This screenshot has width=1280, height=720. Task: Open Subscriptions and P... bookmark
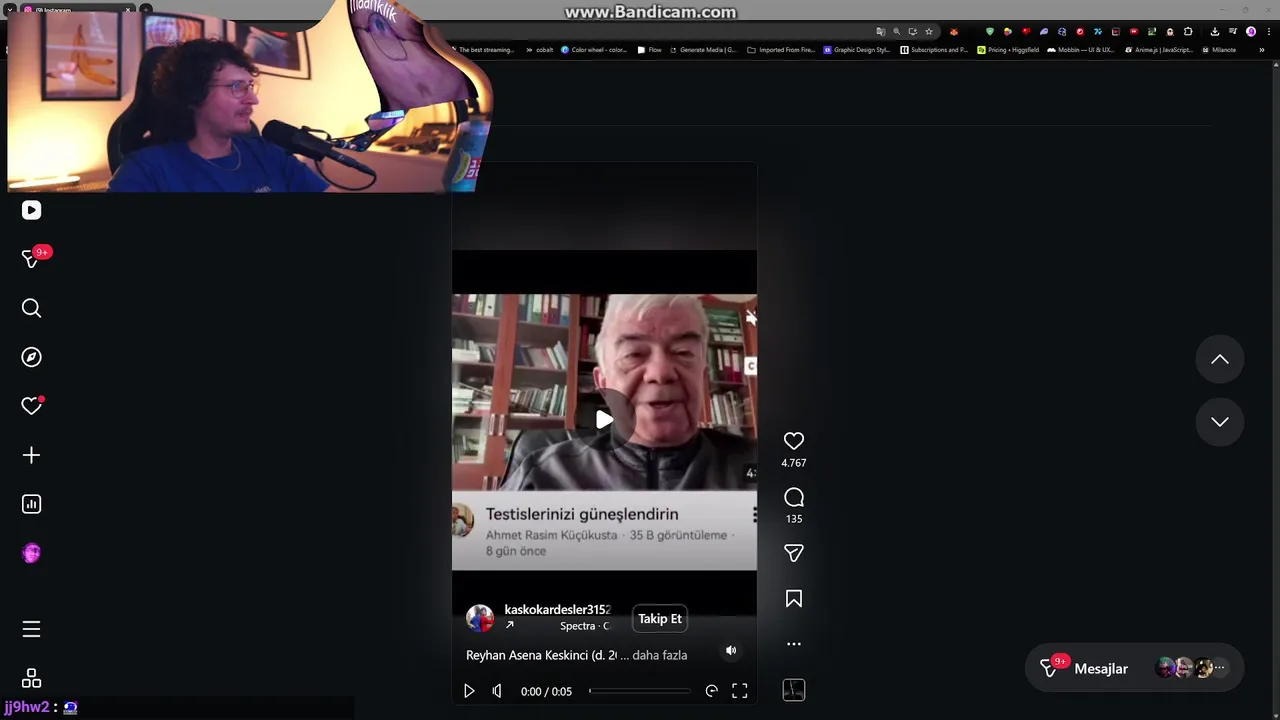[934, 50]
